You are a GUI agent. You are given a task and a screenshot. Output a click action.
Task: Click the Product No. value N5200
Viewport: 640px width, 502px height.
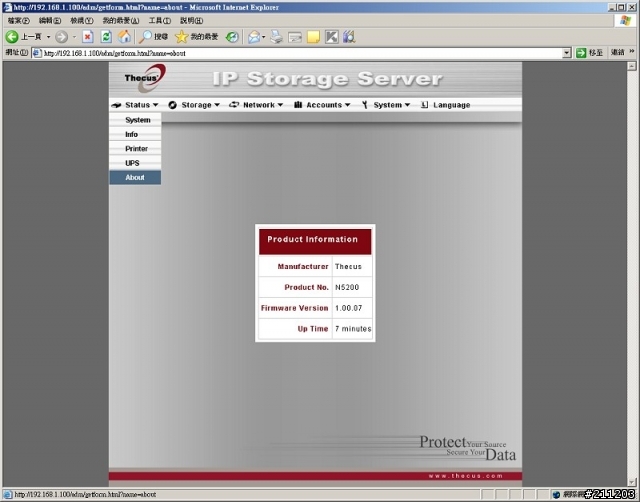tap(347, 287)
